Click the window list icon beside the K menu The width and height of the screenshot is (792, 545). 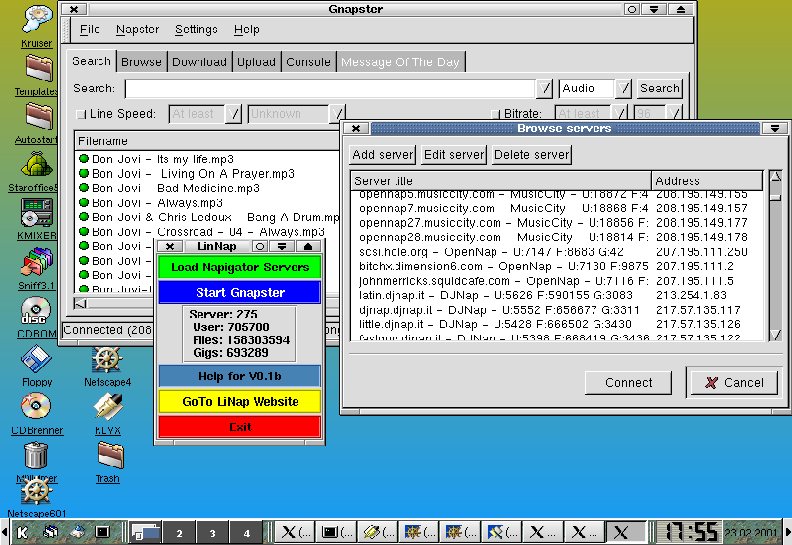(50, 532)
